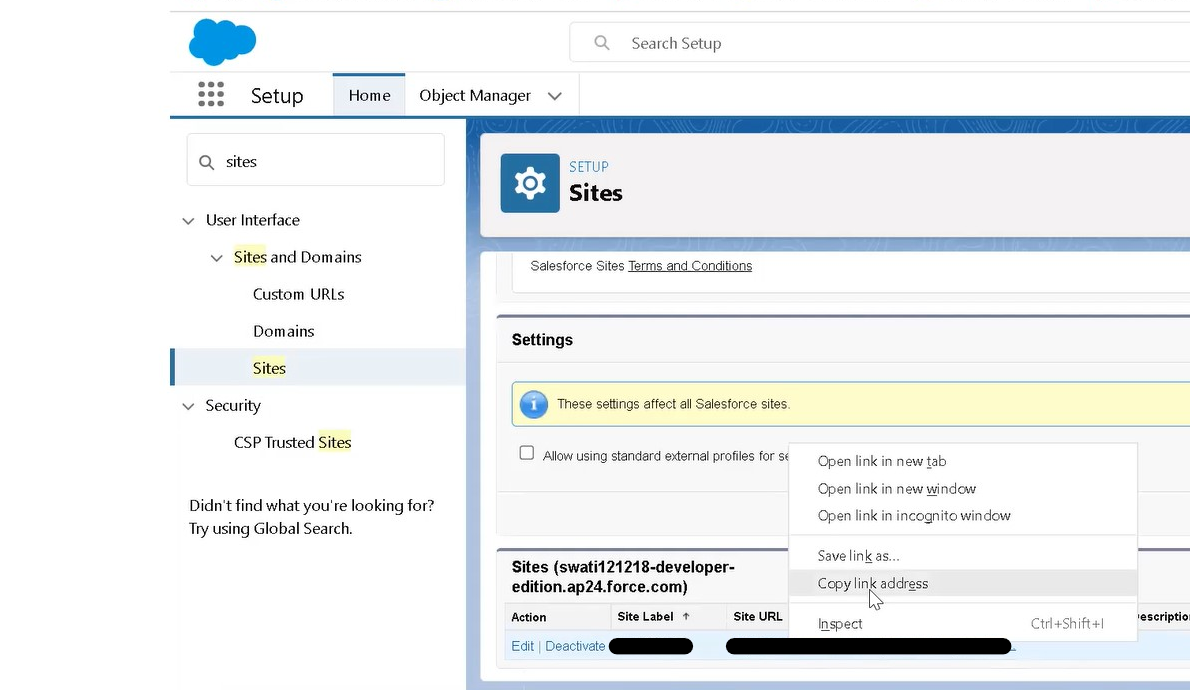Click the Settings section heading
1190x690 pixels.
pyautogui.click(x=542, y=339)
